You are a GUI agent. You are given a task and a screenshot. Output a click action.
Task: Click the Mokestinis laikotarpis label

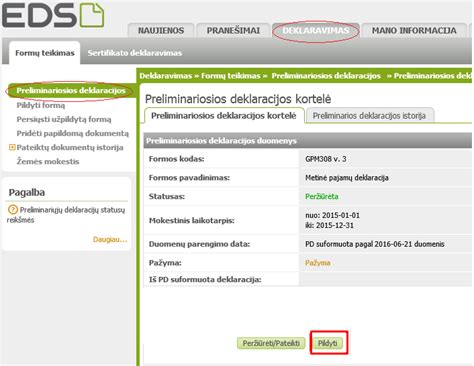click(191, 220)
